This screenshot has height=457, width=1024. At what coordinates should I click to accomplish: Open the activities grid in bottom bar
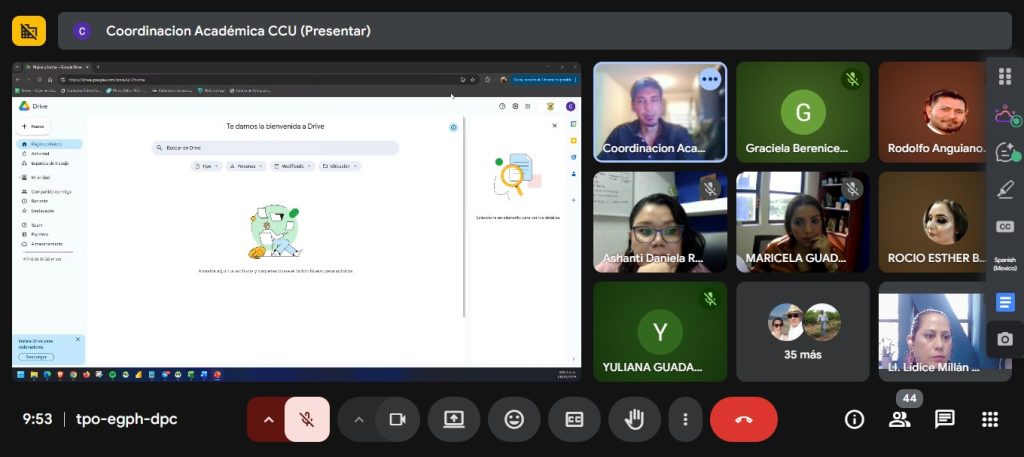(989, 419)
